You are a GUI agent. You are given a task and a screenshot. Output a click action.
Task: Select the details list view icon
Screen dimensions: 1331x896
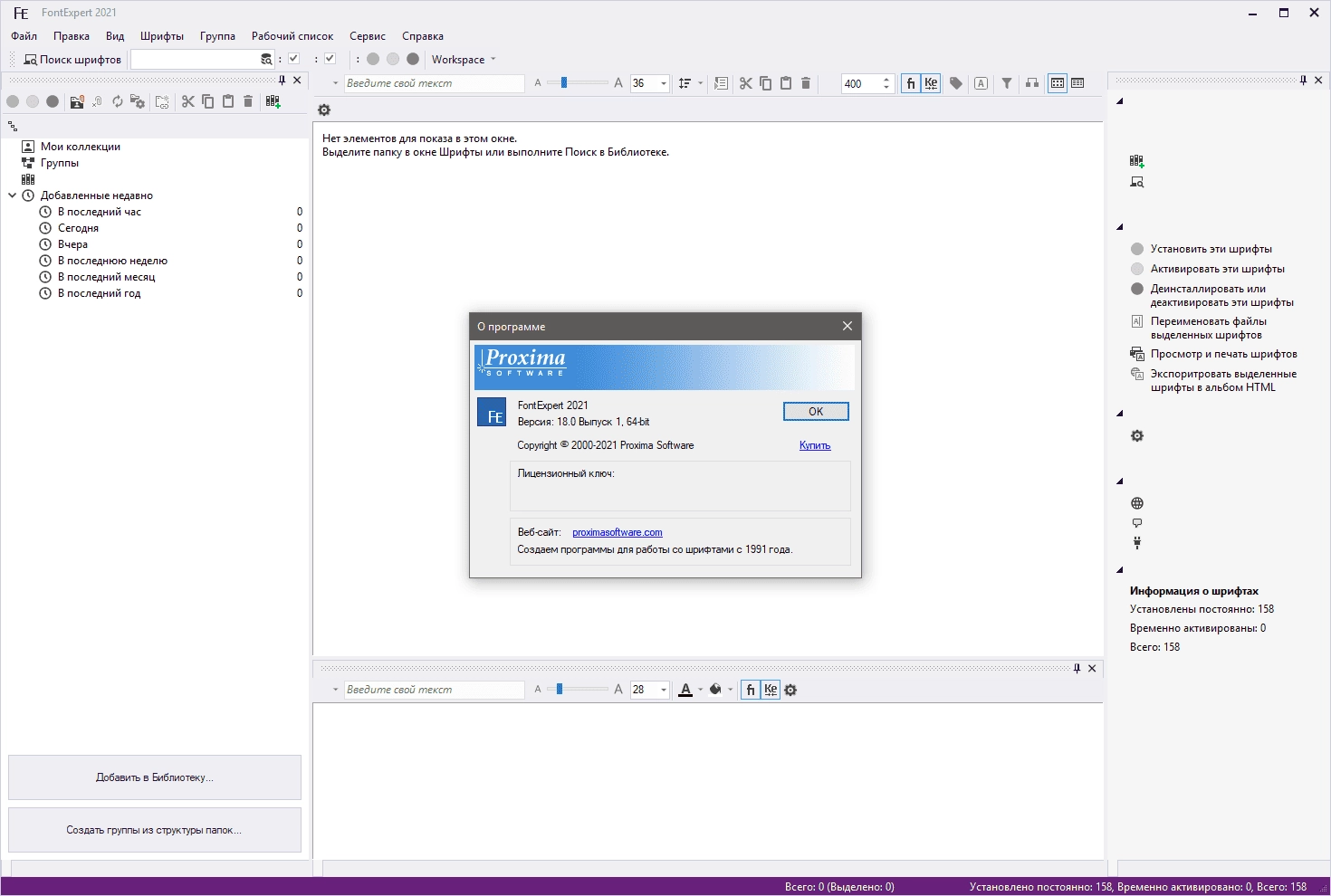[x=1077, y=83]
